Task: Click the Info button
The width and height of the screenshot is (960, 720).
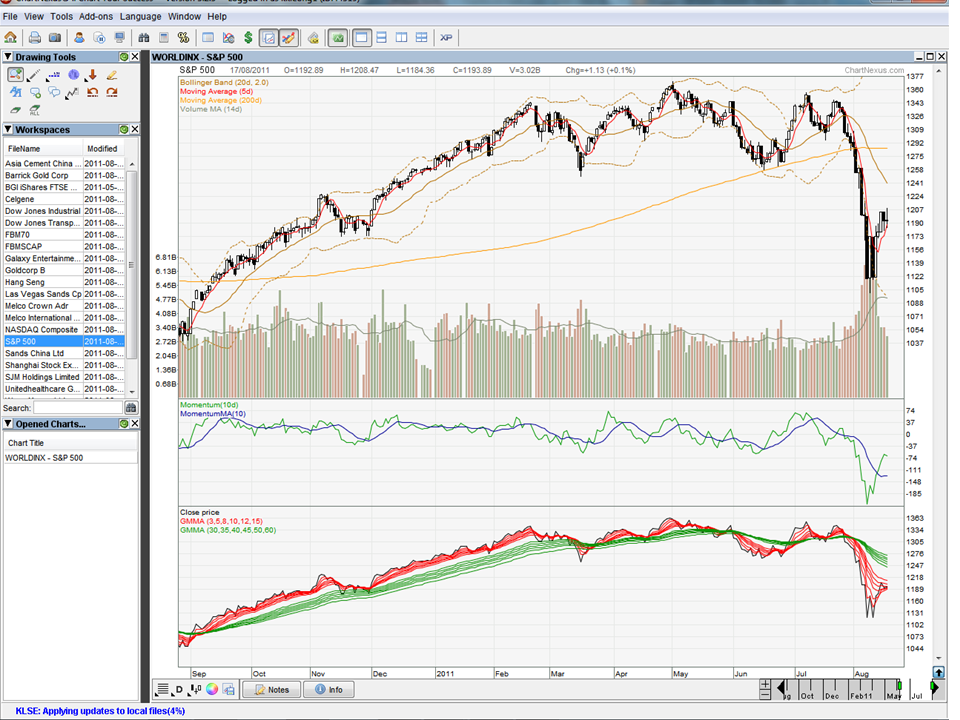Action: click(x=330, y=689)
